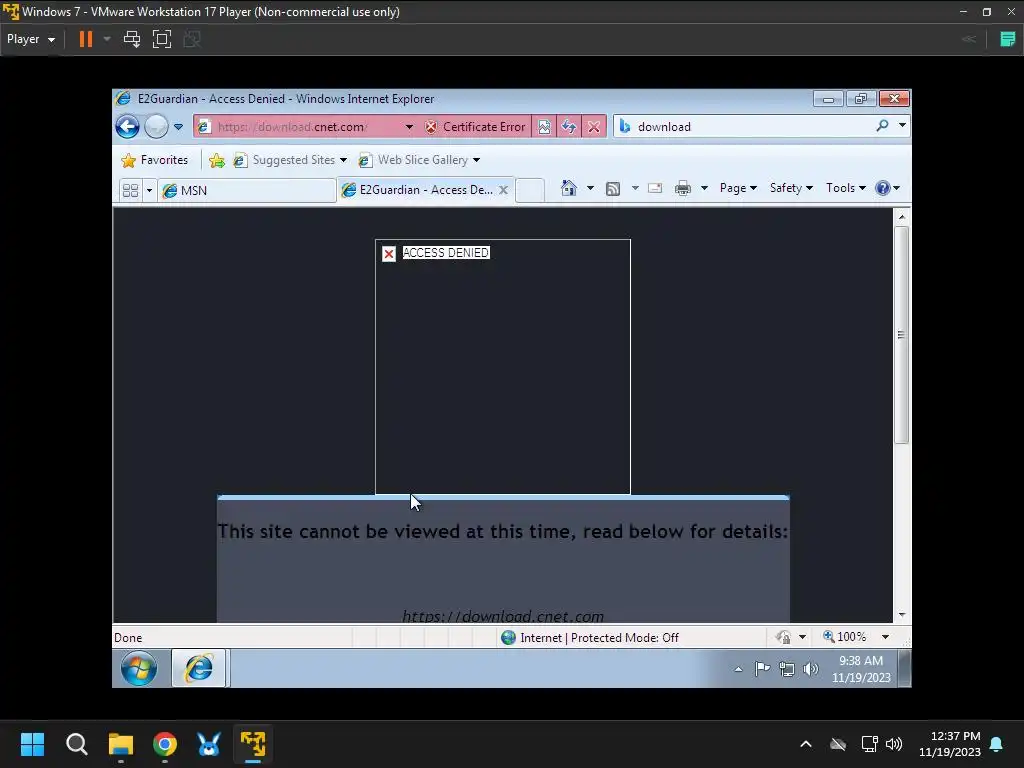Click the IE Back navigation button
1024x768 pixels.
click(x=127, y=127)
